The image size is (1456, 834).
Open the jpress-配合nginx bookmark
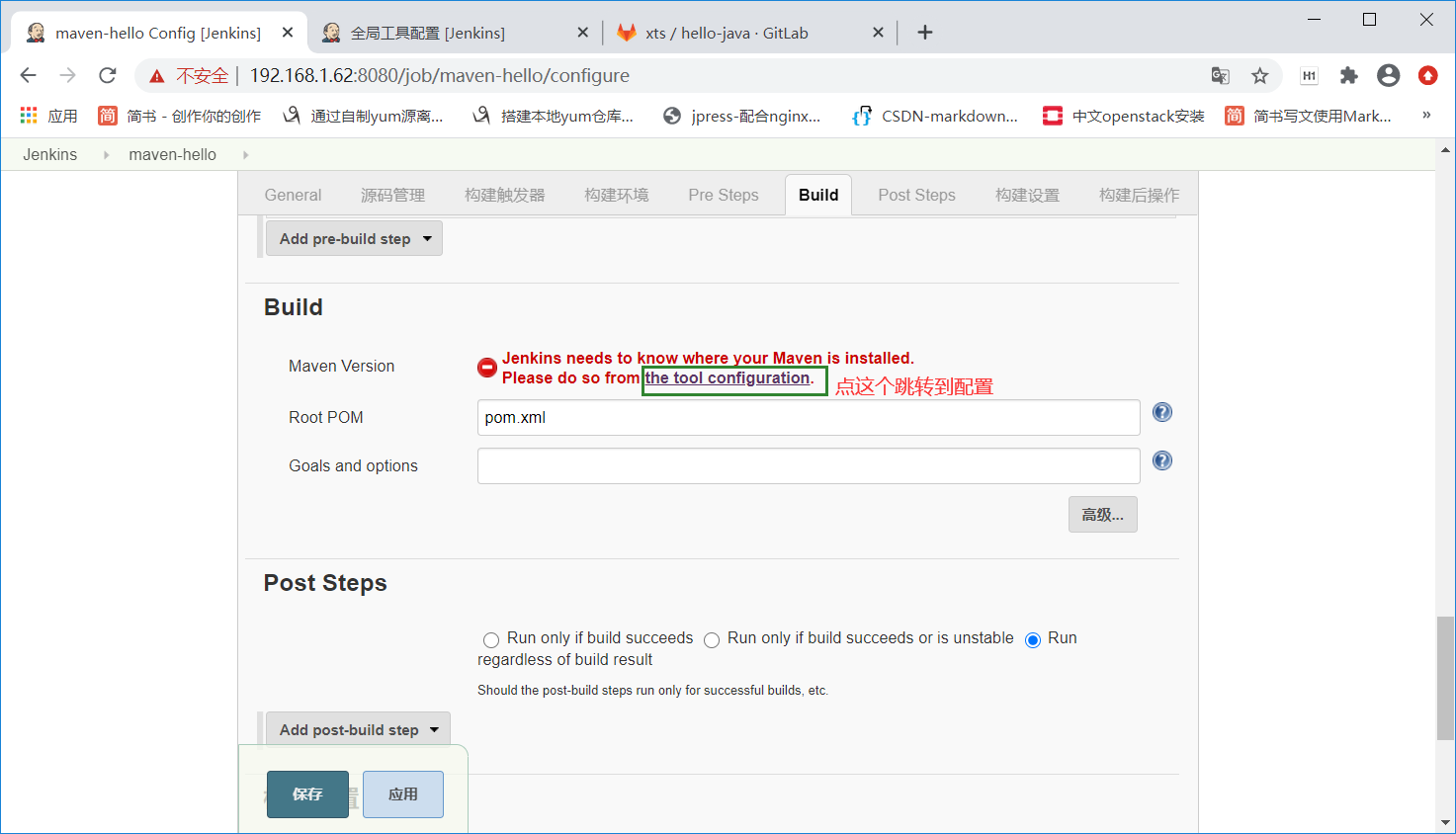[x=741, y=116]
